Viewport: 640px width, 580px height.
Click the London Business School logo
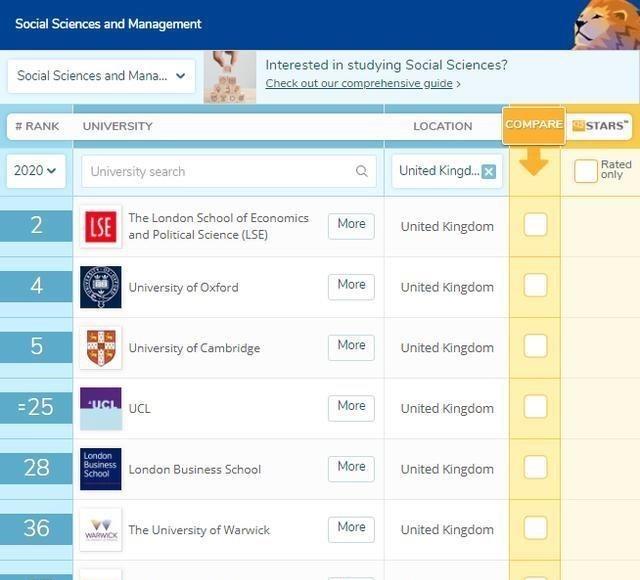coord(101,469)
